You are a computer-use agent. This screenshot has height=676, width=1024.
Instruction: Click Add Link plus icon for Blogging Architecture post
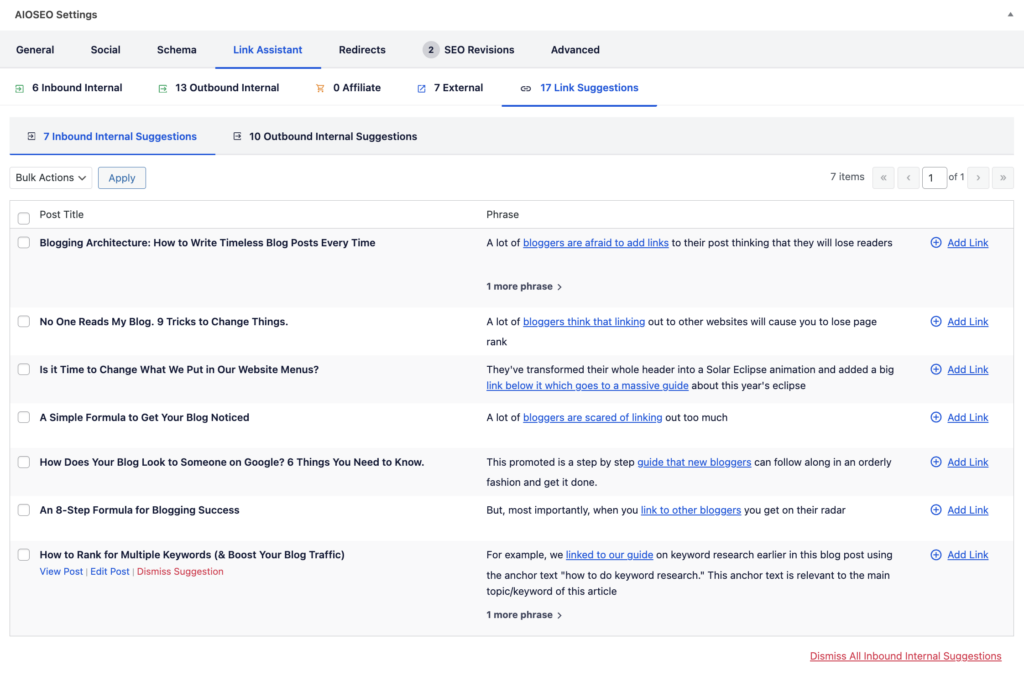point(935,242)
